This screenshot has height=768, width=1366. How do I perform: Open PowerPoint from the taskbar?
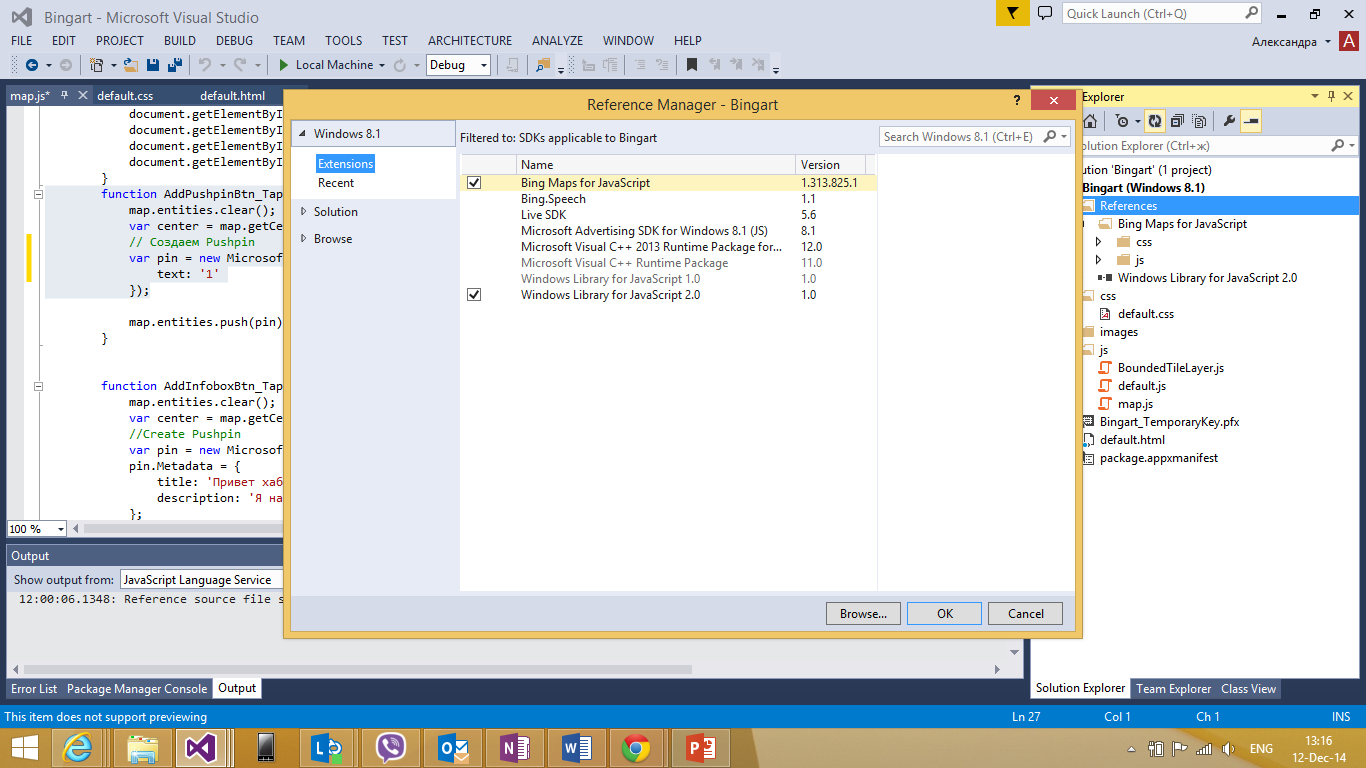(x=698, y=748)
